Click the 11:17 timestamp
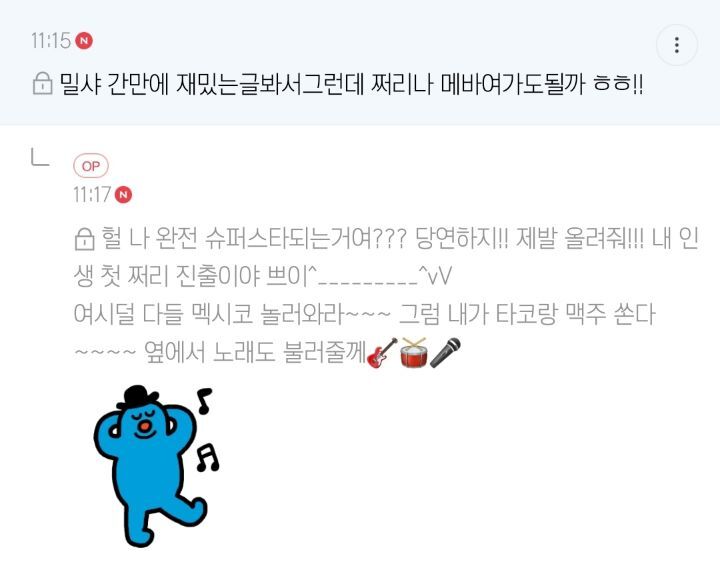This screenshot has height=578, width=720. [x=92, y=195]
